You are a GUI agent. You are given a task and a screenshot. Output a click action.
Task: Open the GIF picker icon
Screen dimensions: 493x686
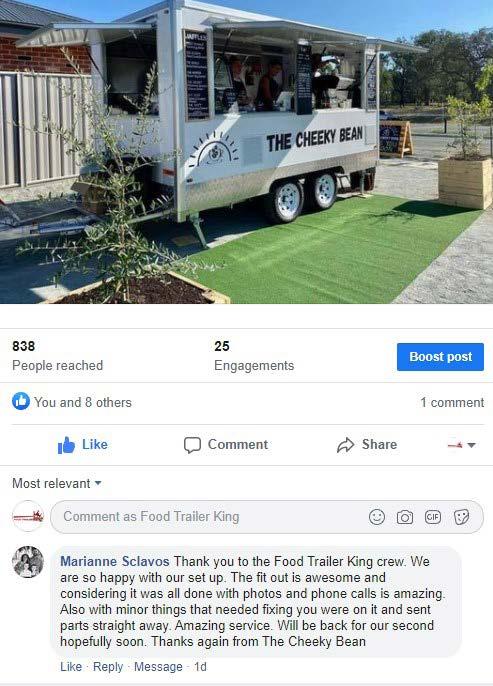[x=433, y=517]
